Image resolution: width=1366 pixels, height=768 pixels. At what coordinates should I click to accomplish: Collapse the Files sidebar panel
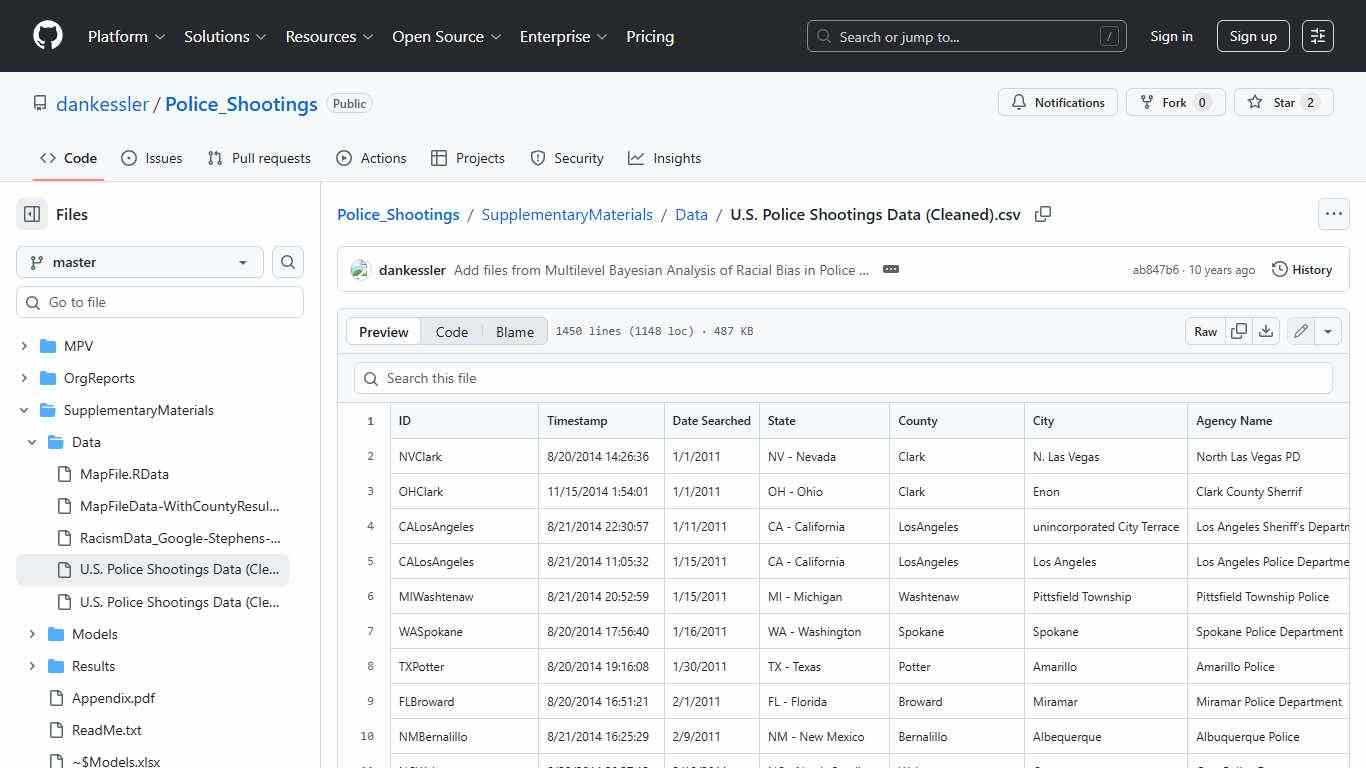tap(31, 214)
